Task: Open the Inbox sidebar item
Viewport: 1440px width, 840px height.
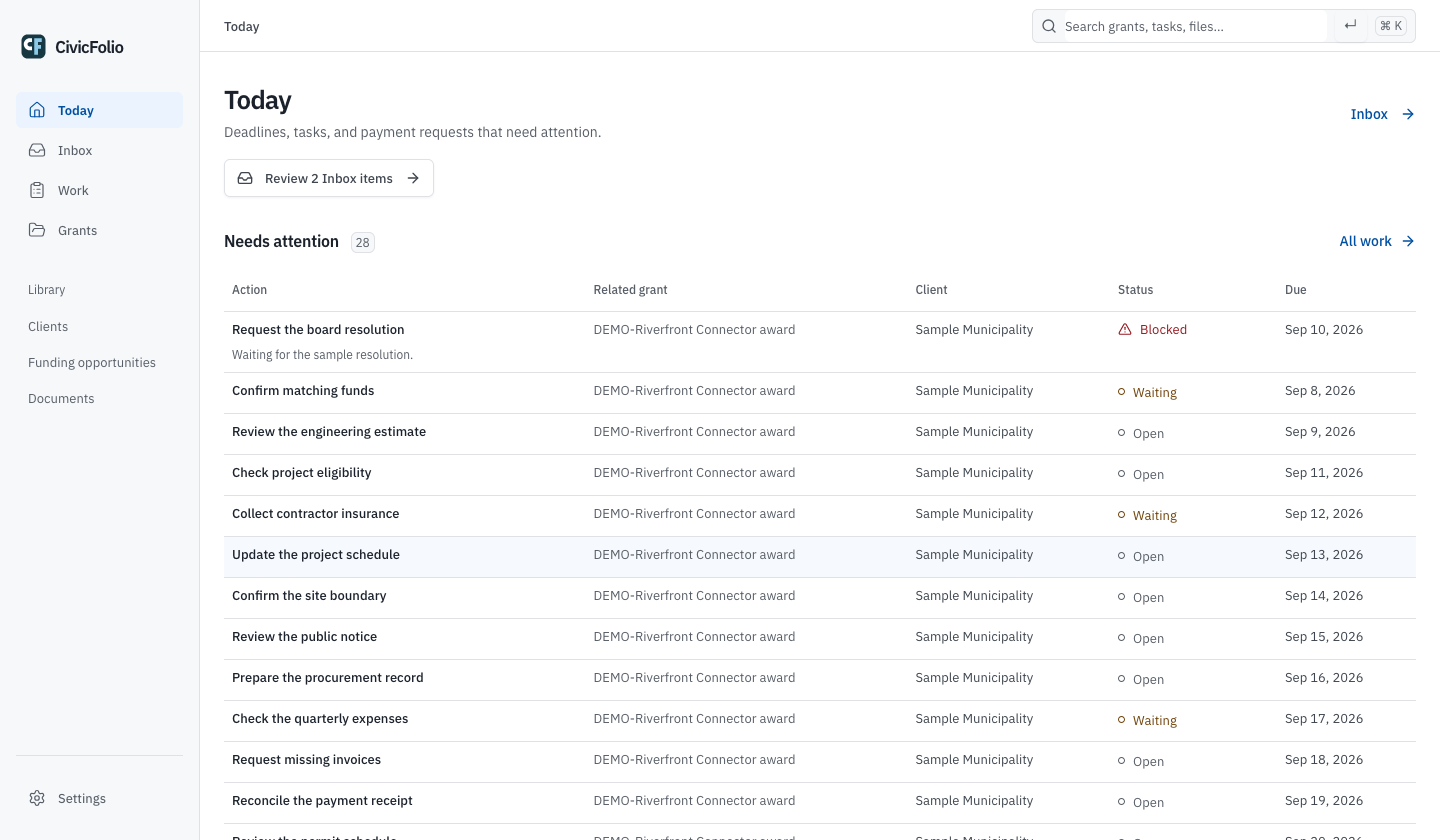Action: 99,150
